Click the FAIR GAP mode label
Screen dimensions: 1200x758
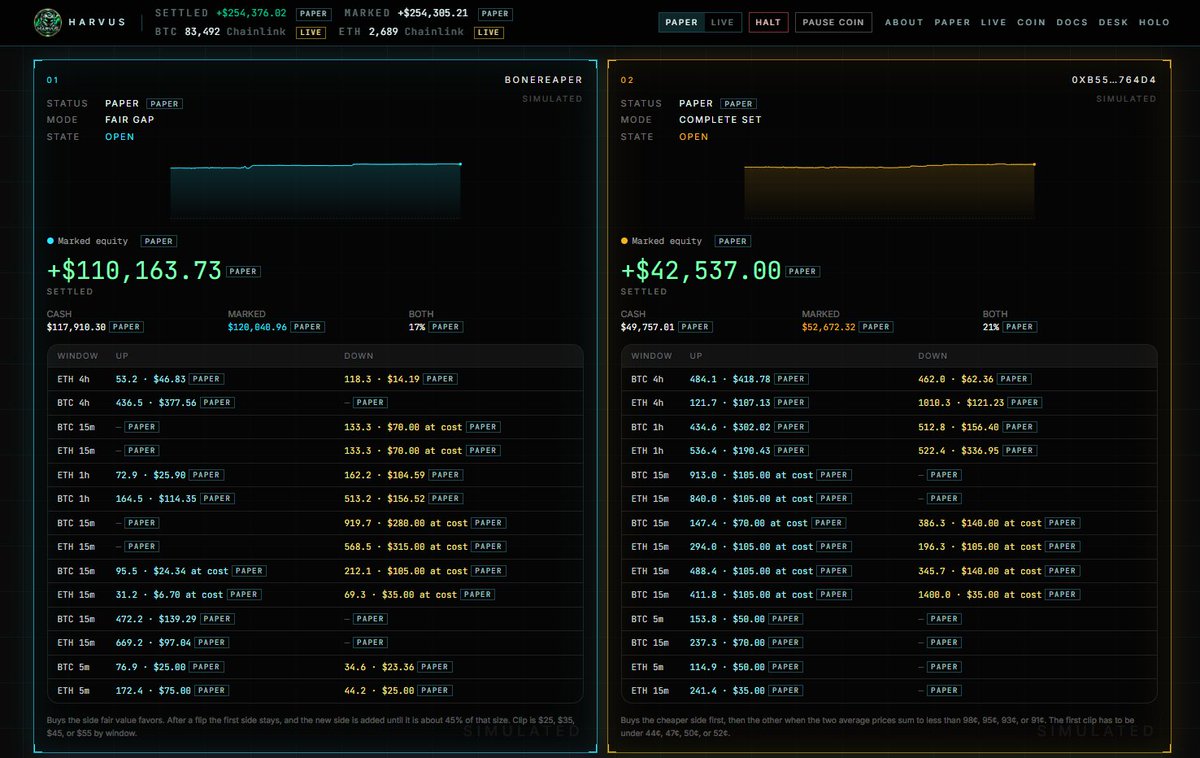(x=130, y=120)
